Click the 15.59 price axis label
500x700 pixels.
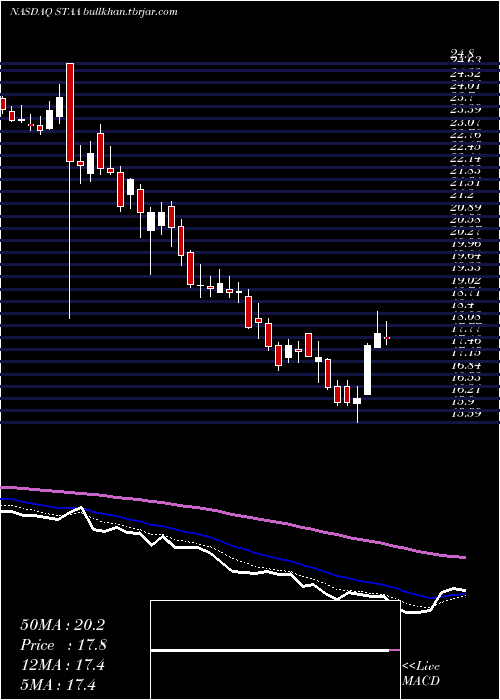(x=465, y=414)
